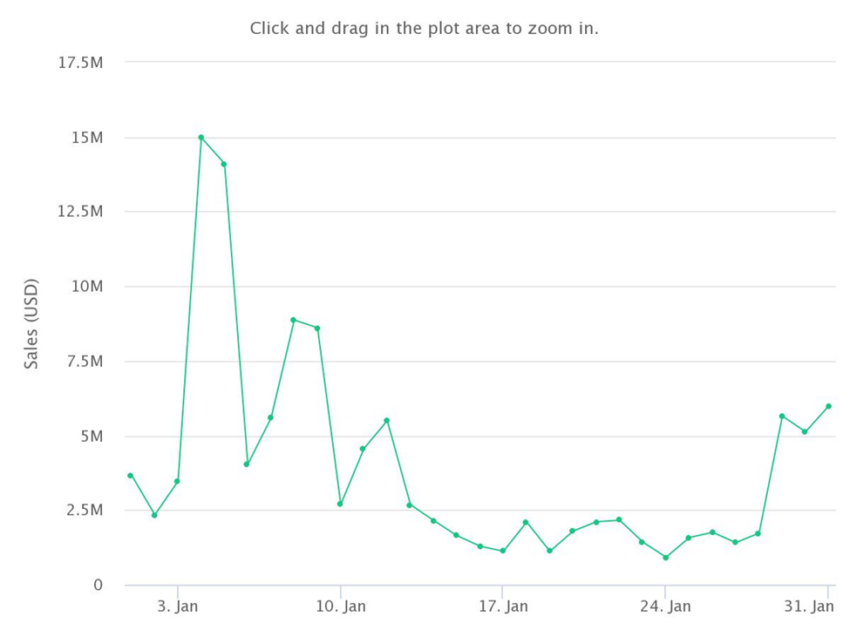This screenshot has height=637, width=850.
Task: Click the first data point of the line
Action: (x=131, y=475)
